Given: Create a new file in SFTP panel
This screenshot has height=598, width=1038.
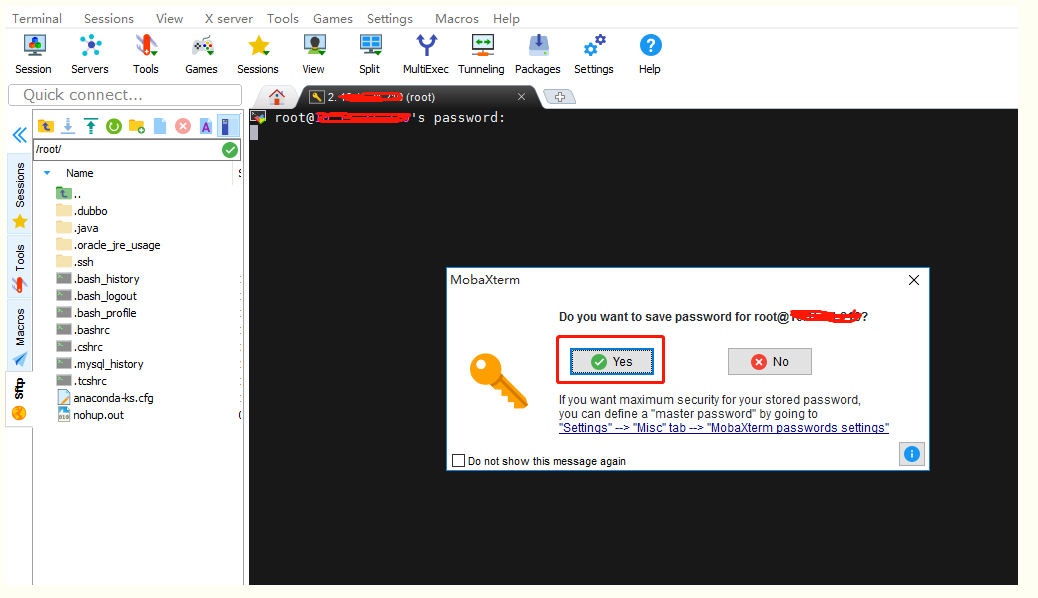Looking at the screenshot, I should [160, 126].
